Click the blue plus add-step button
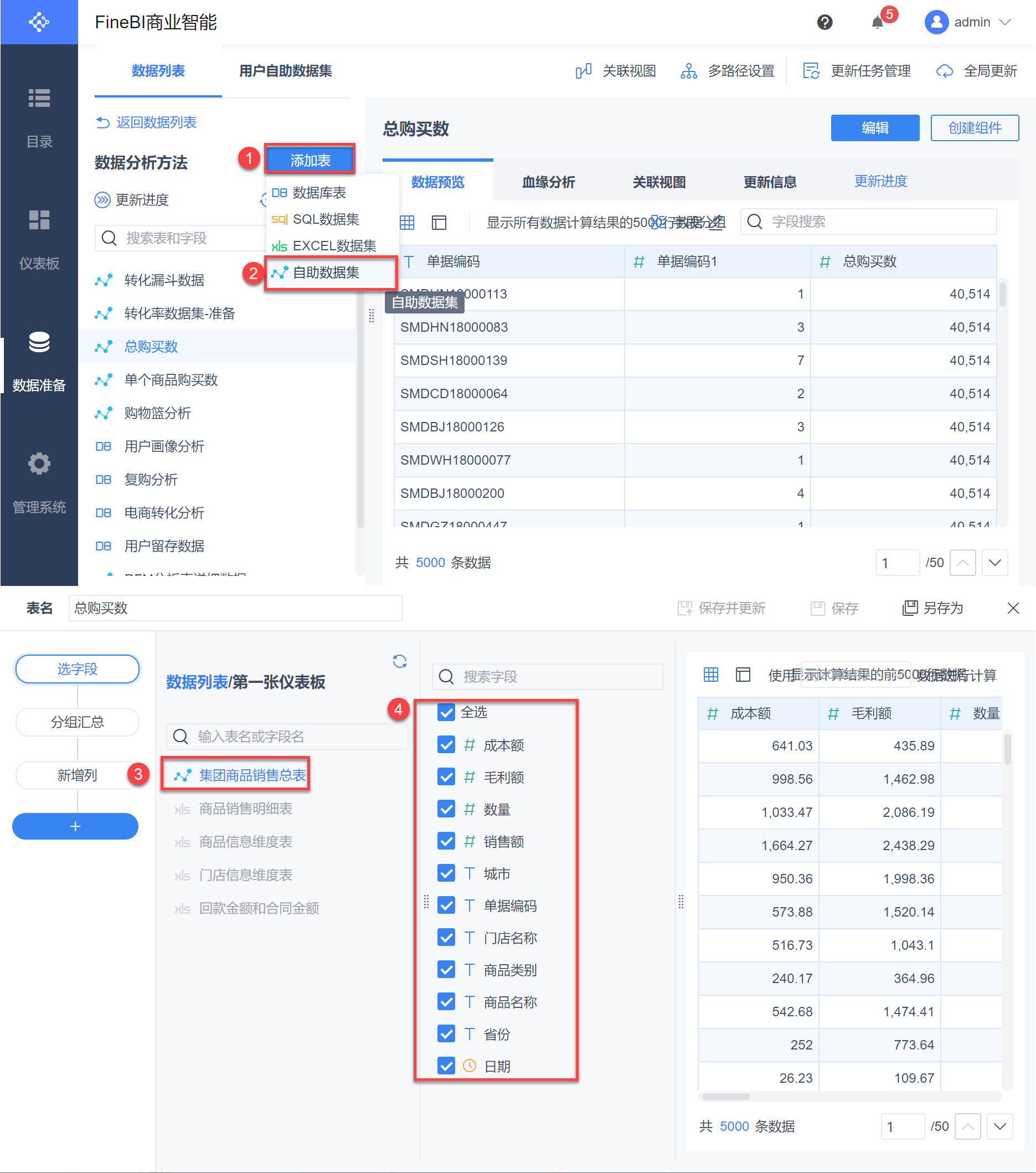Screen dimensions: 1036x1173 75,826
